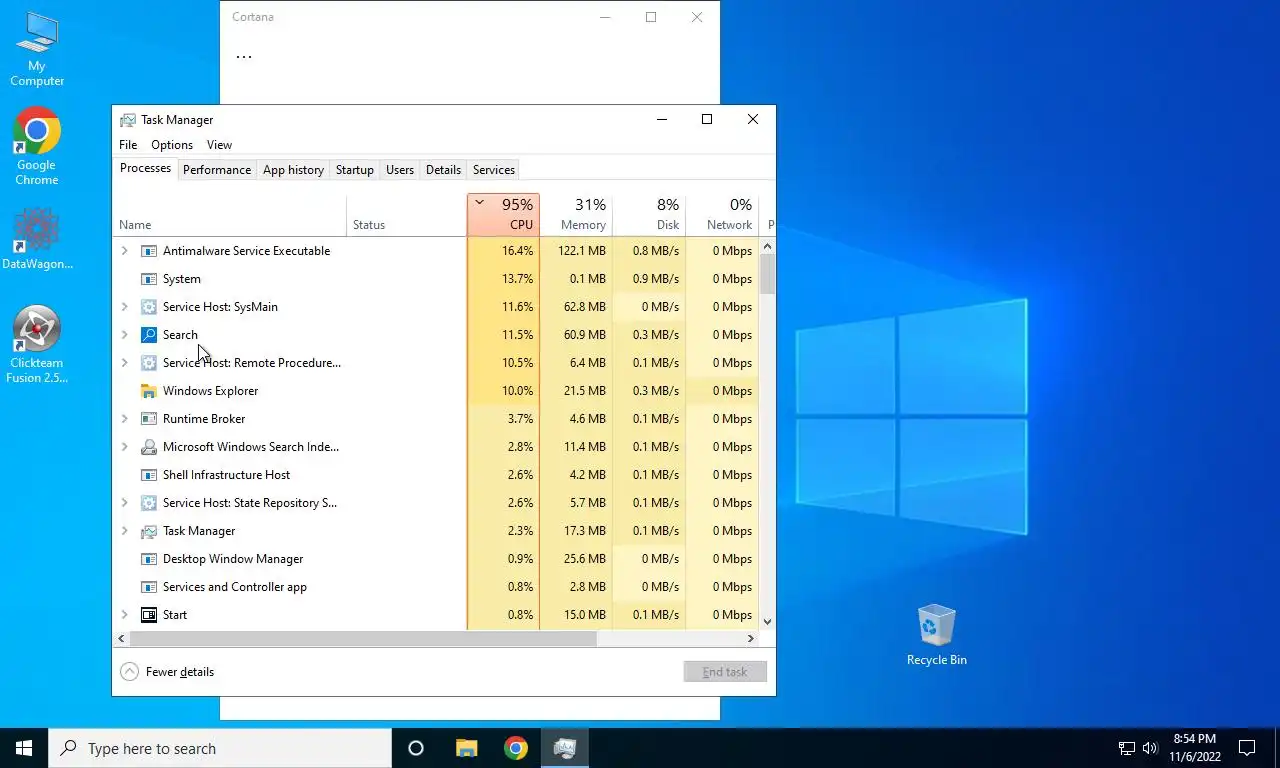
Task: Click the Microsoft Windows Search Indexer icon
Action: pyautogui.click(x=149, y=447)
